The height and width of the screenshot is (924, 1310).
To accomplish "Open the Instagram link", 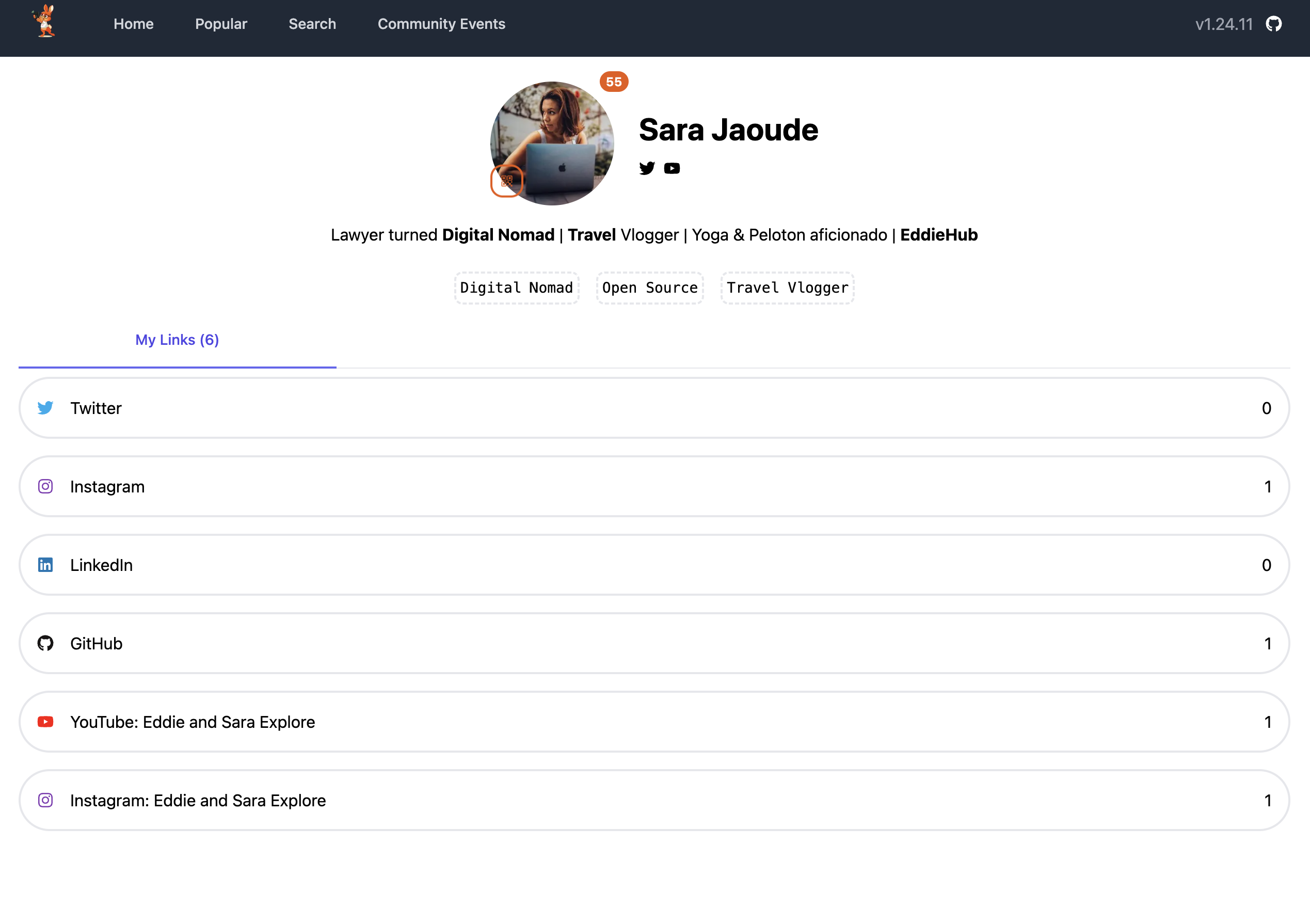I will [x=654, y=486].
